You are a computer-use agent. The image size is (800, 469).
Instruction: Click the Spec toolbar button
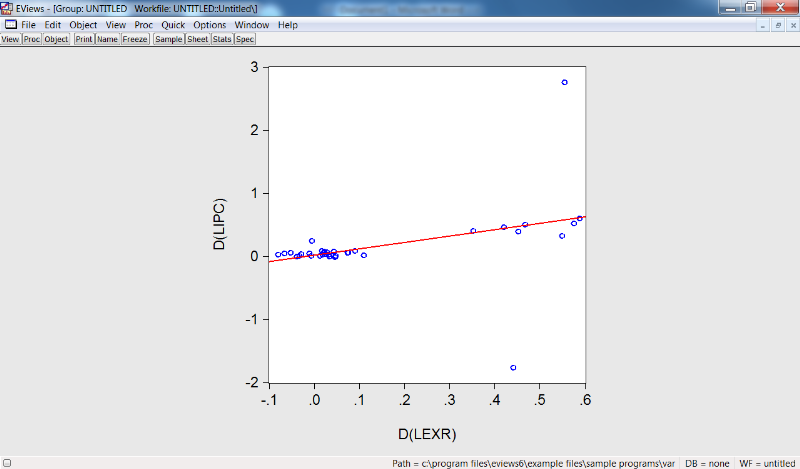tap(245, 39)
